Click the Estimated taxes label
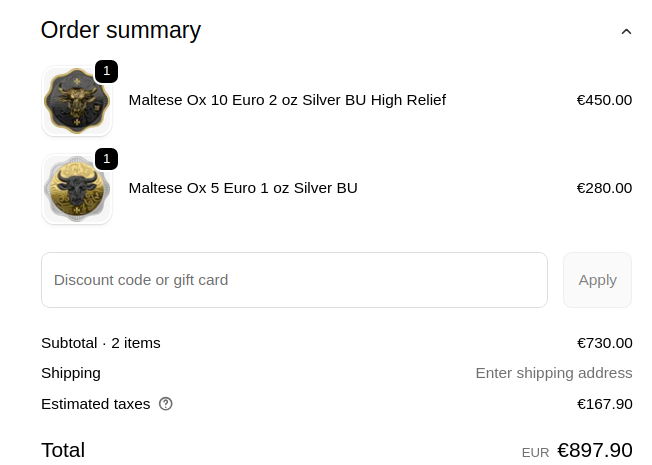 pyautogui.click(x=96, y=404)
